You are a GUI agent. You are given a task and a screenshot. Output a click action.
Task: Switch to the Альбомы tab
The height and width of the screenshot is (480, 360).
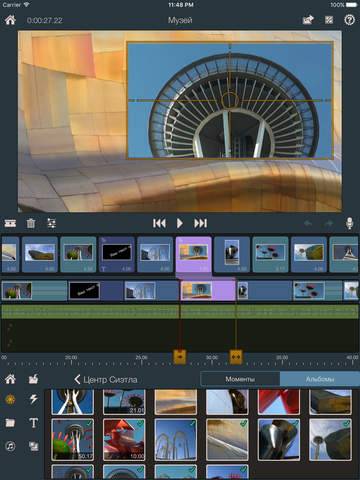pyautogui.click(x=320, y=379)
